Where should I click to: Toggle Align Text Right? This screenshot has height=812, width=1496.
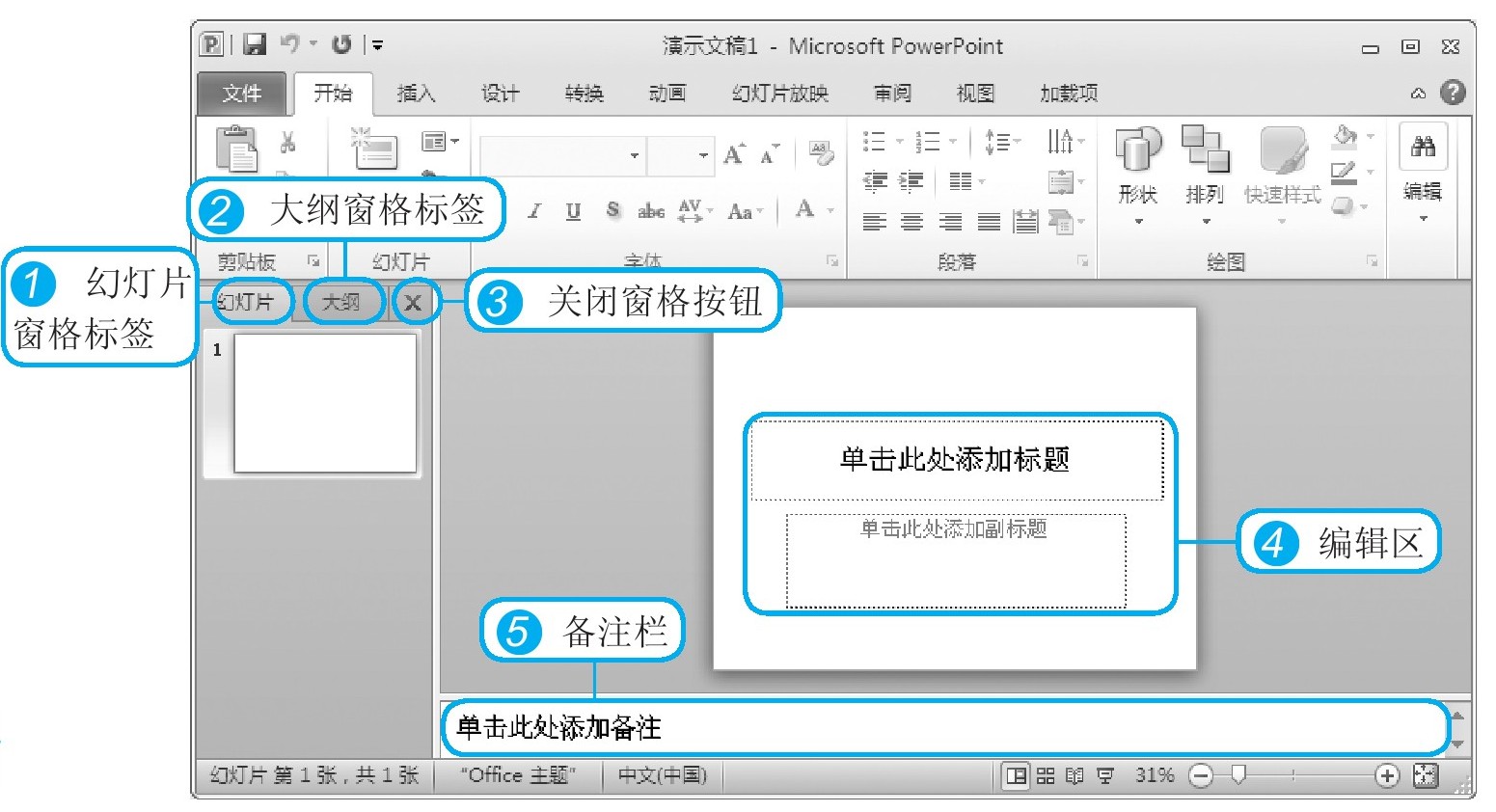pyautogui.click(x=950, y=222)
